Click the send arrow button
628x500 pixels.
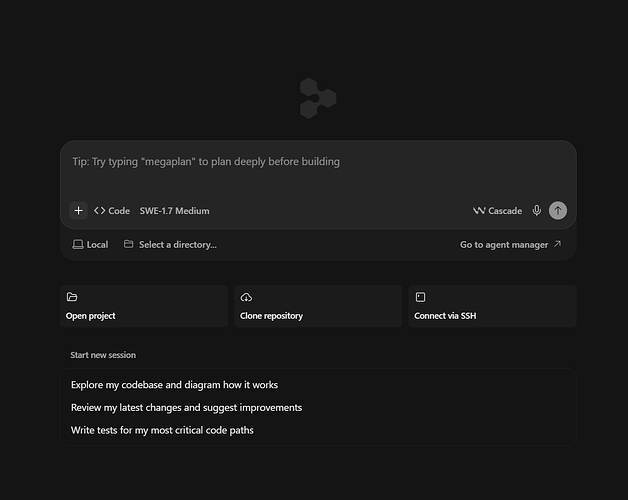(x=558, y=210)
